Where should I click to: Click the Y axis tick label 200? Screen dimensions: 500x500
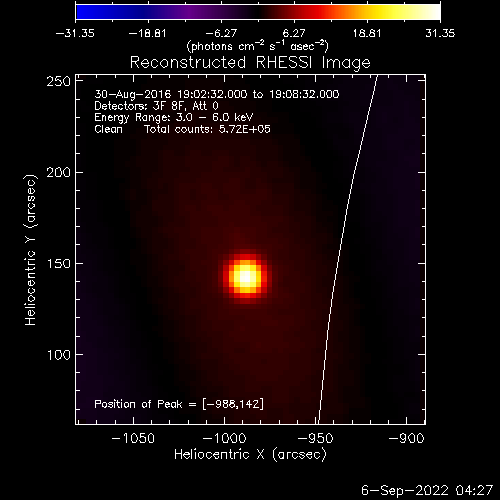tap(59, 173)
